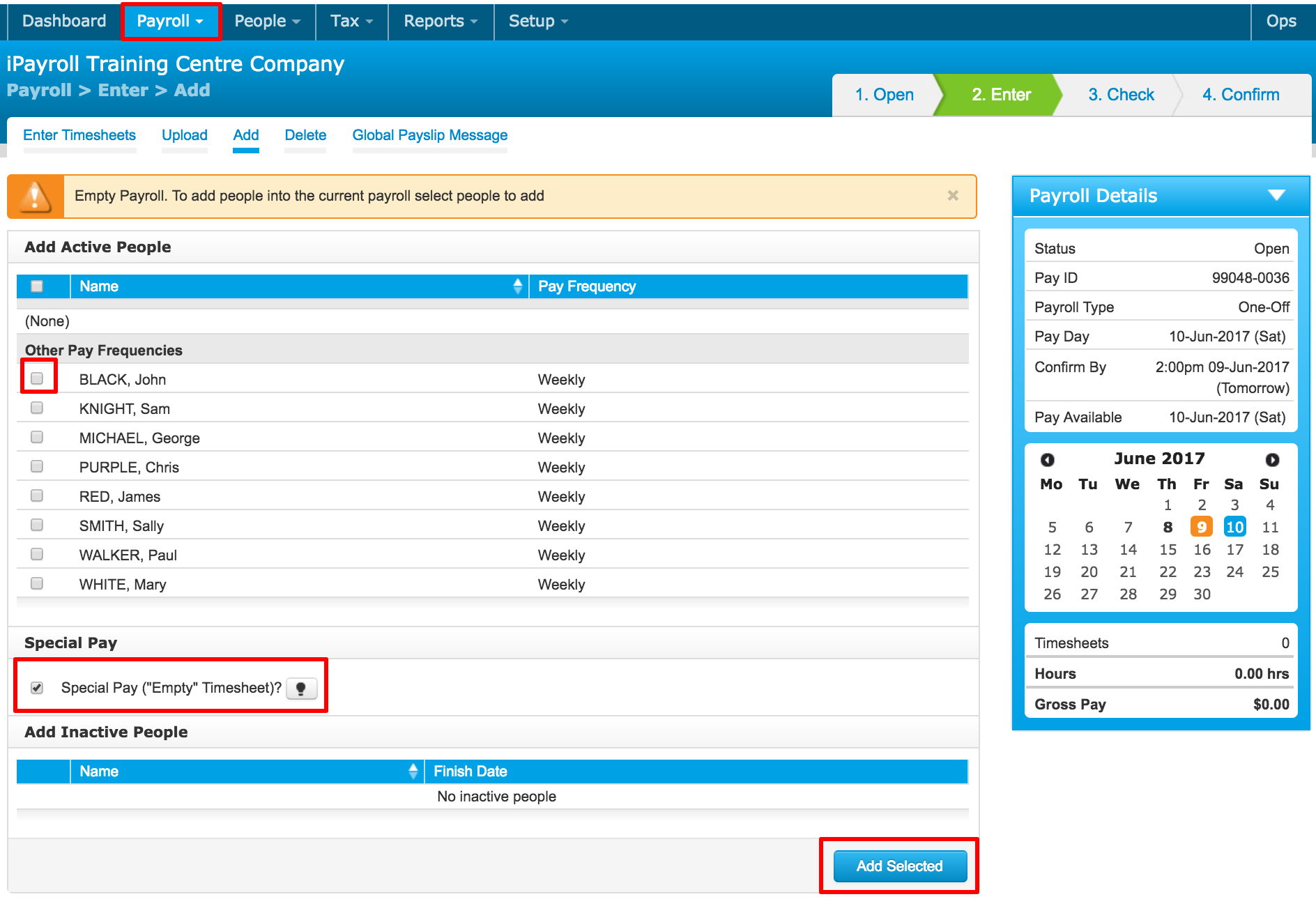The width and height of the screenshot is (1316, 906).
Task: Click Payroll in the breadcrumb
Action: click(x=39, y=91)
